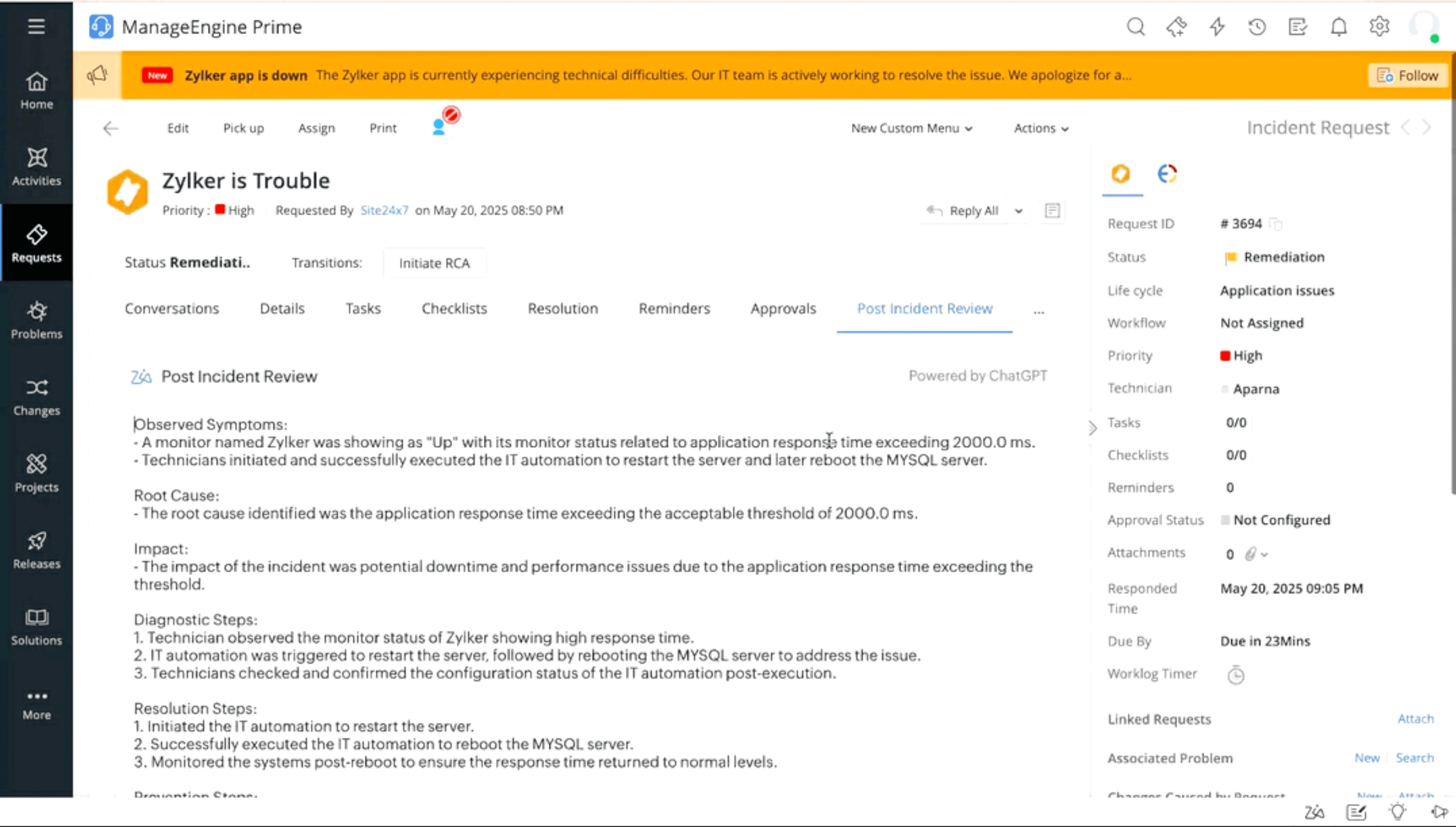Switch to the Resolution tab
This screenshot has height=827, width=1456.
[562, 308]
